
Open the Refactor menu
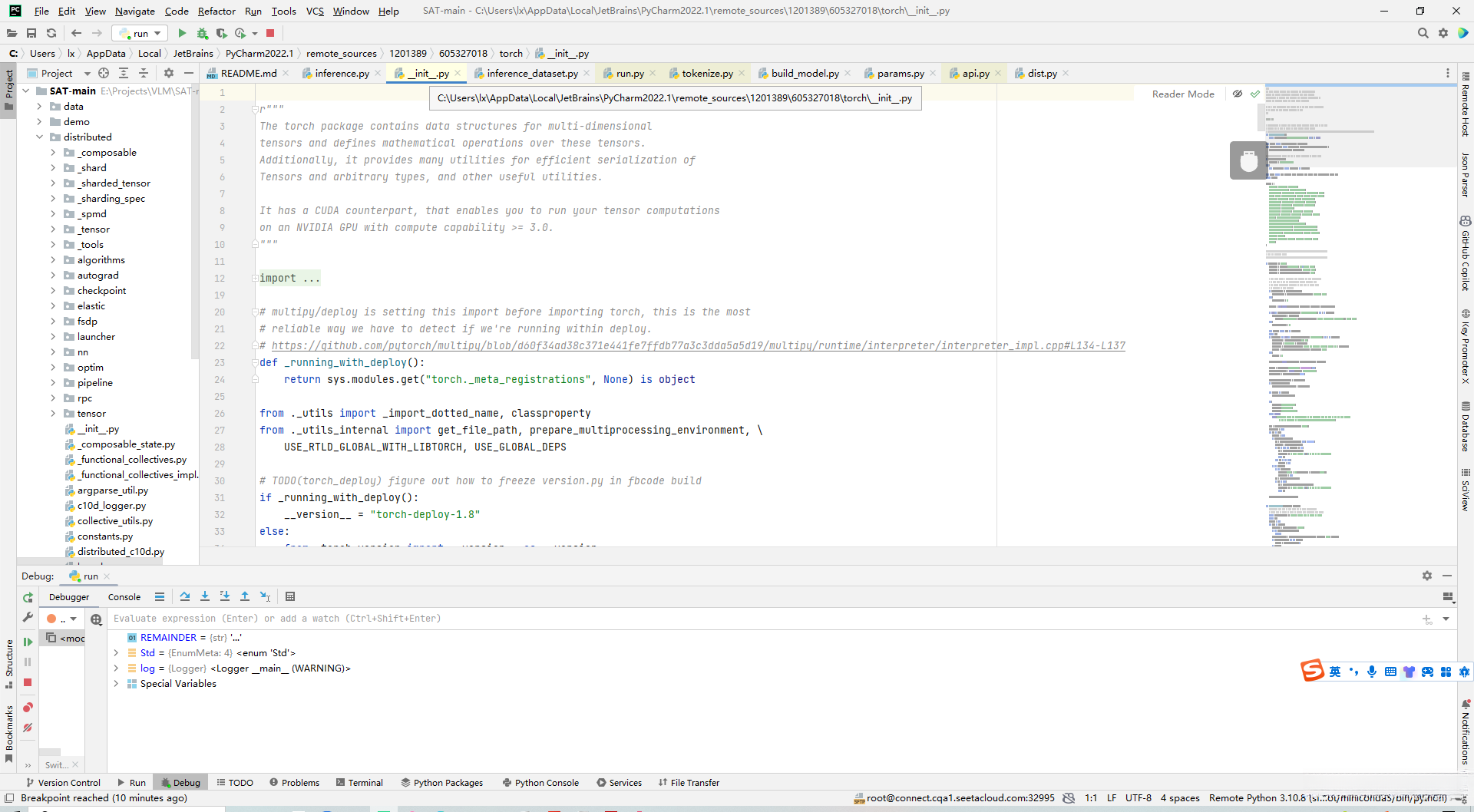click(216, 11)
